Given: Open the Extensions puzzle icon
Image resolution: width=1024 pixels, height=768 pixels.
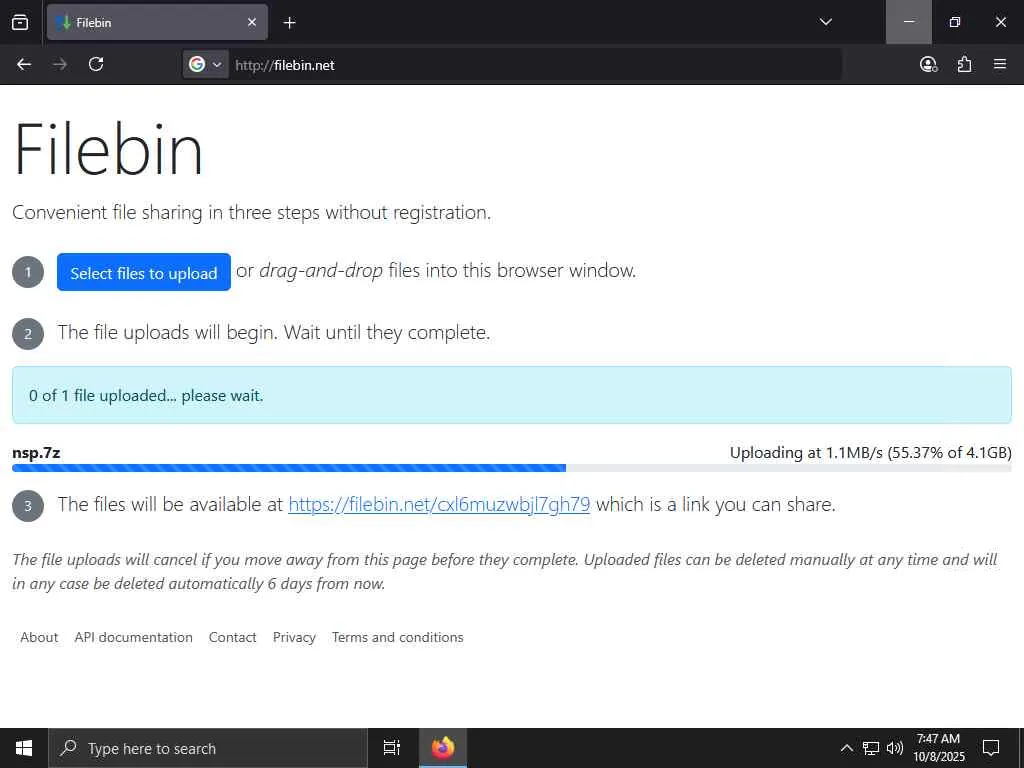Looking at the screenshot, I should (x=964, y=64).
